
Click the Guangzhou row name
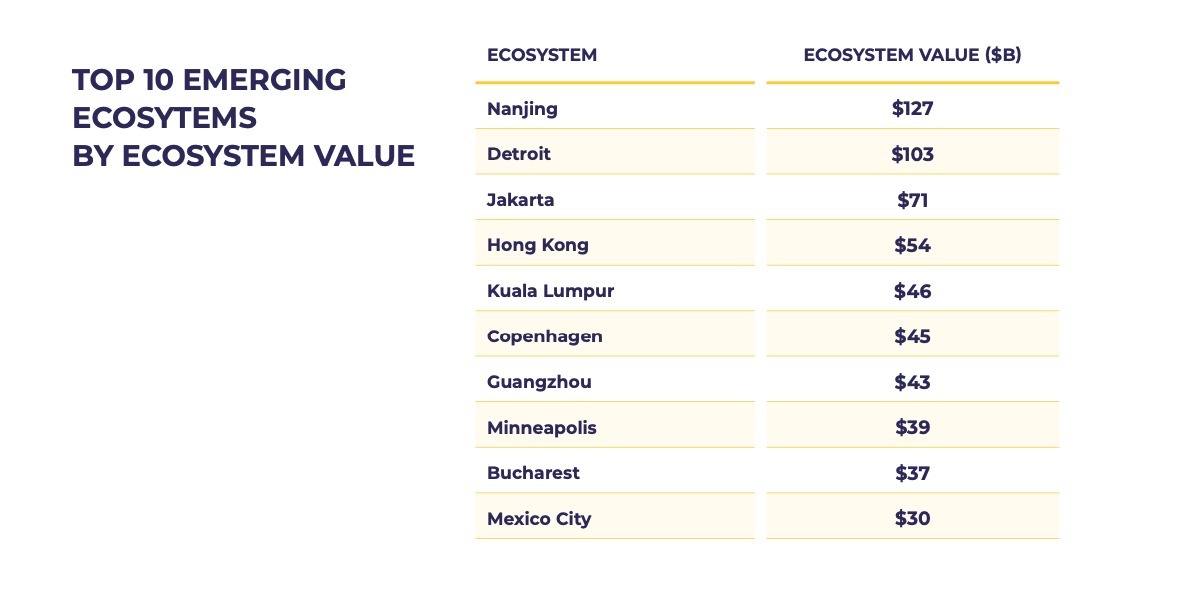tap(539, 382)
